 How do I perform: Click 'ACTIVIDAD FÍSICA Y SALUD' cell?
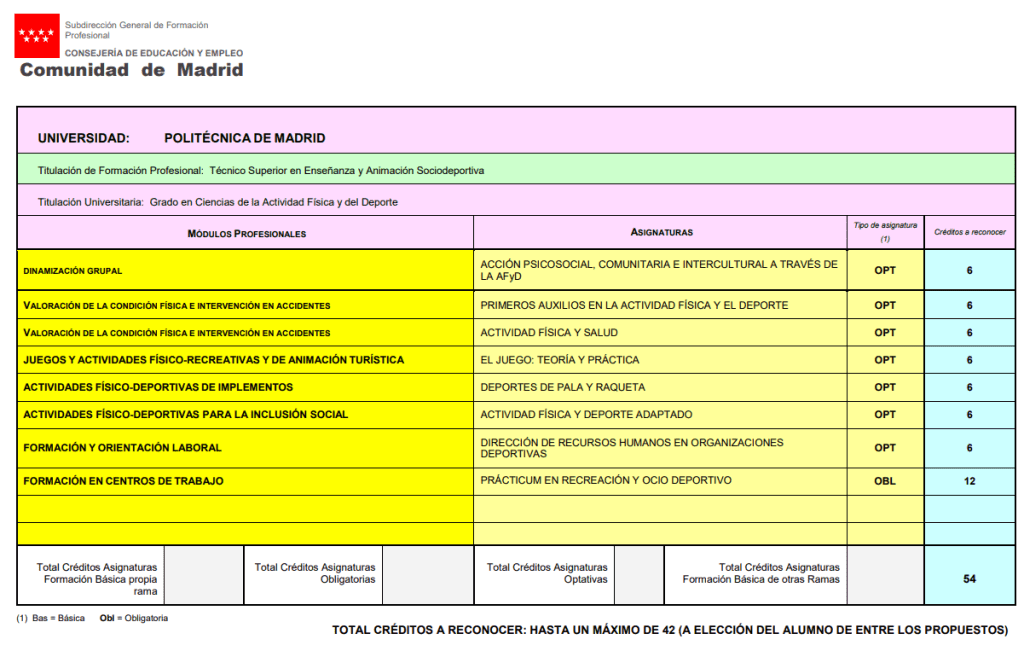660,332
